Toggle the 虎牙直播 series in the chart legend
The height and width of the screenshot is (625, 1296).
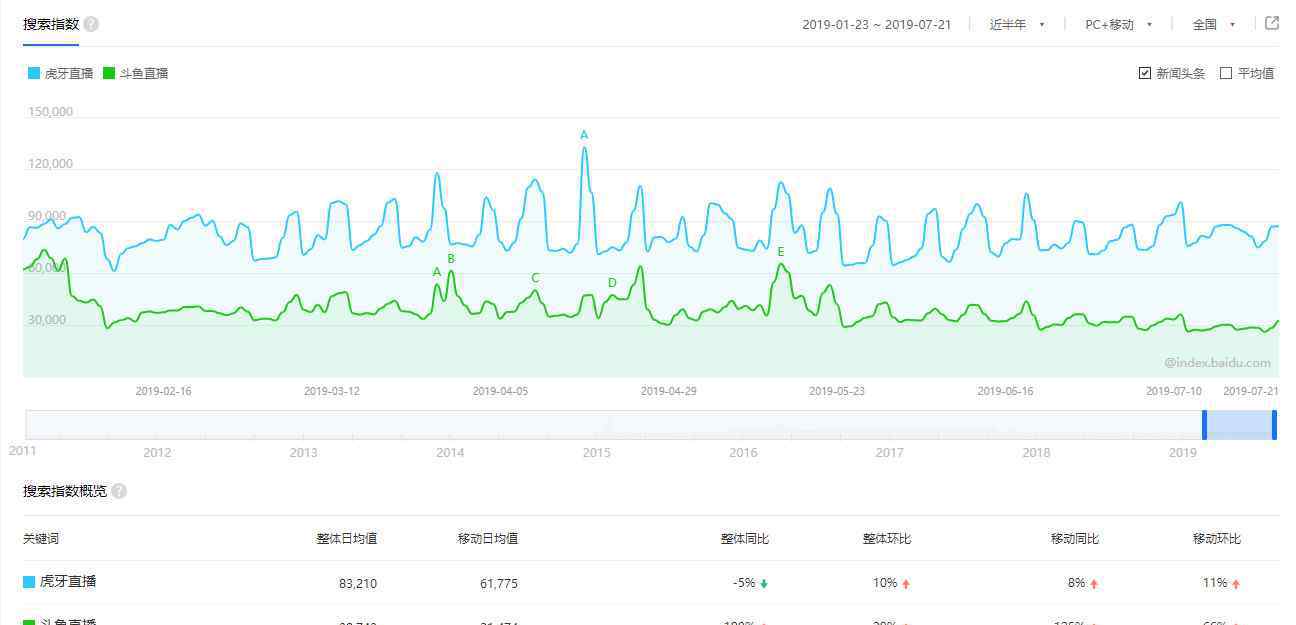pos(61,73)
